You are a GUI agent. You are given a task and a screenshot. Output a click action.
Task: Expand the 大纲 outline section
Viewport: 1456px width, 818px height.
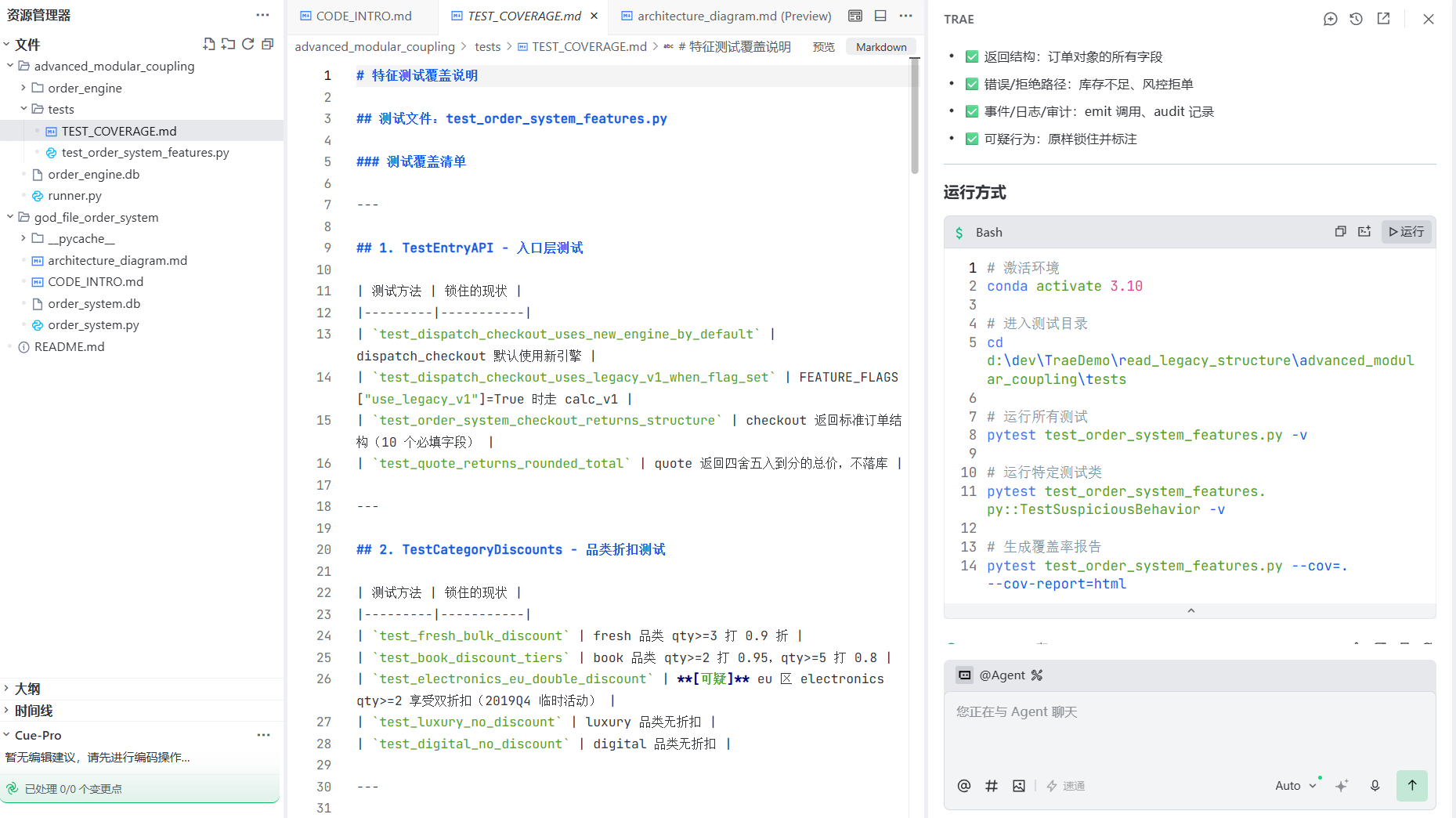pyautogui.click(x=6, y=689)
